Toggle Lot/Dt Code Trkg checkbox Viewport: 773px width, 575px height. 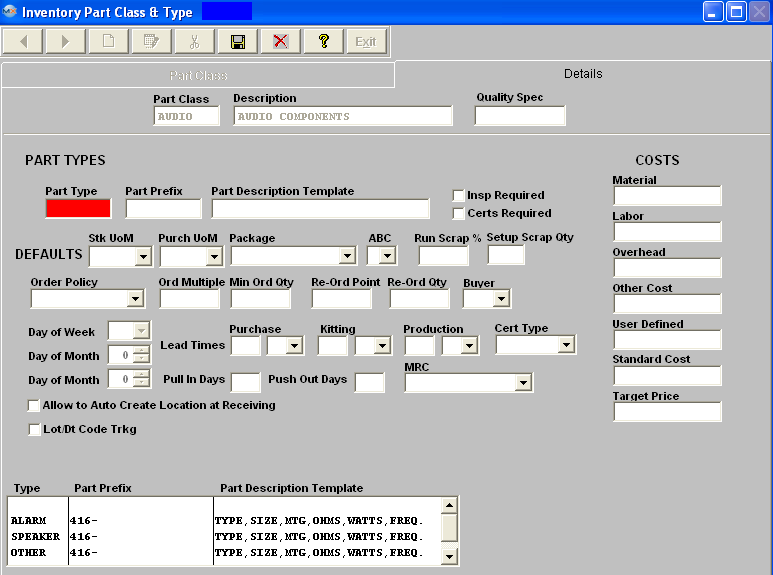(x=34, y=430)
